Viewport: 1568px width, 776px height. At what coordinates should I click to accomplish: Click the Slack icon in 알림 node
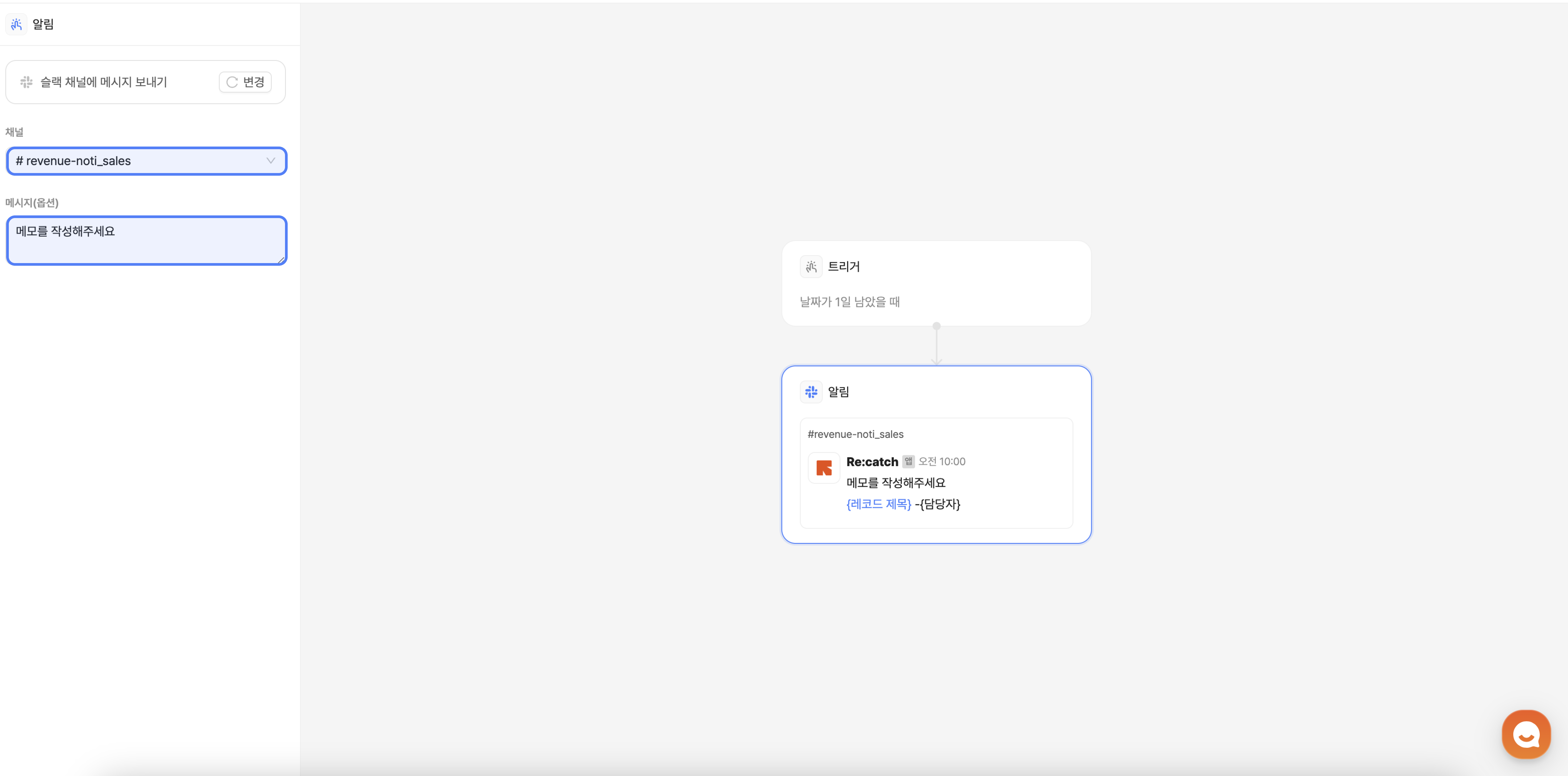click(x=811, y=392)
